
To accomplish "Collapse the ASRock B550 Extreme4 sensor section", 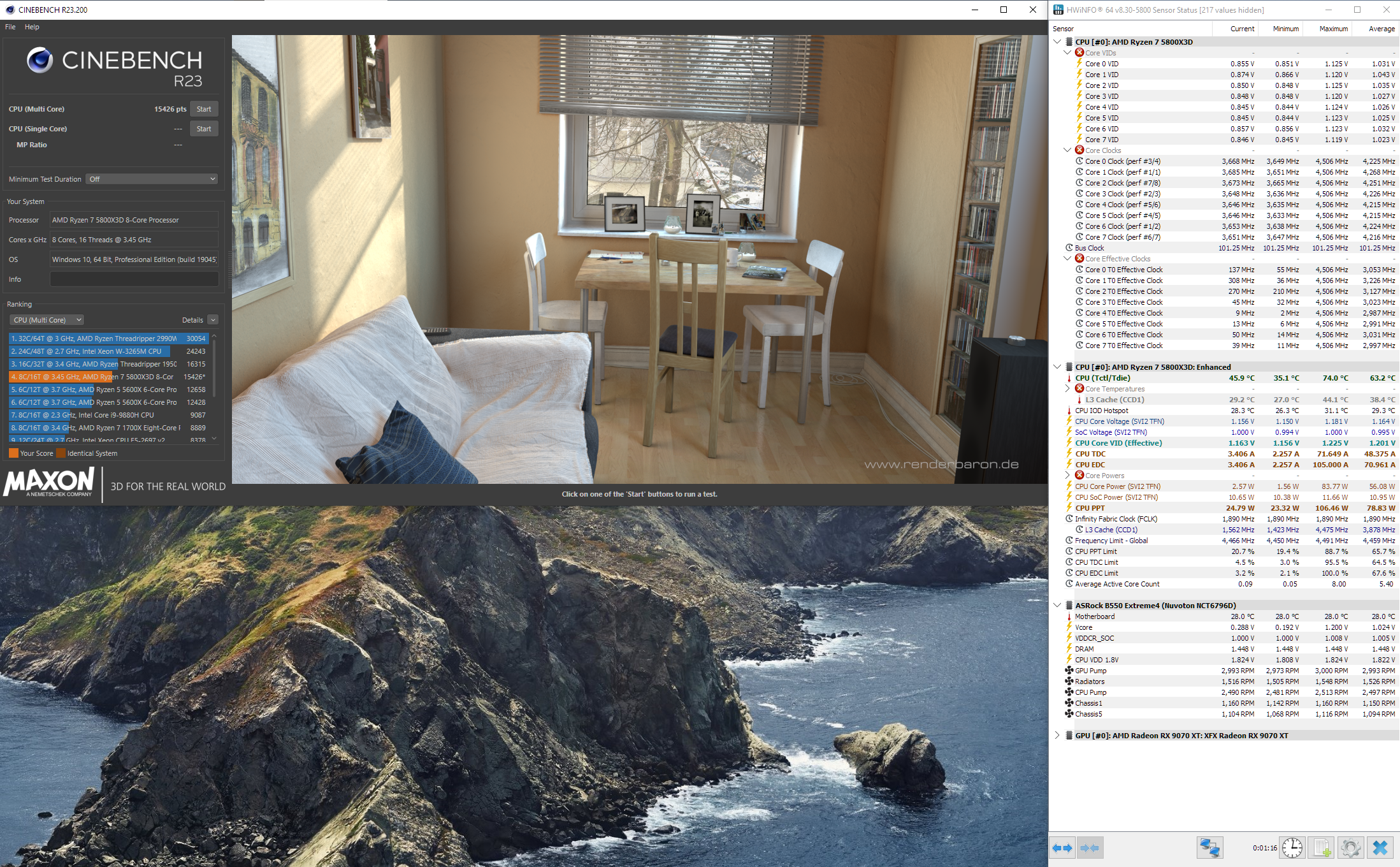I will [1057, 606].
